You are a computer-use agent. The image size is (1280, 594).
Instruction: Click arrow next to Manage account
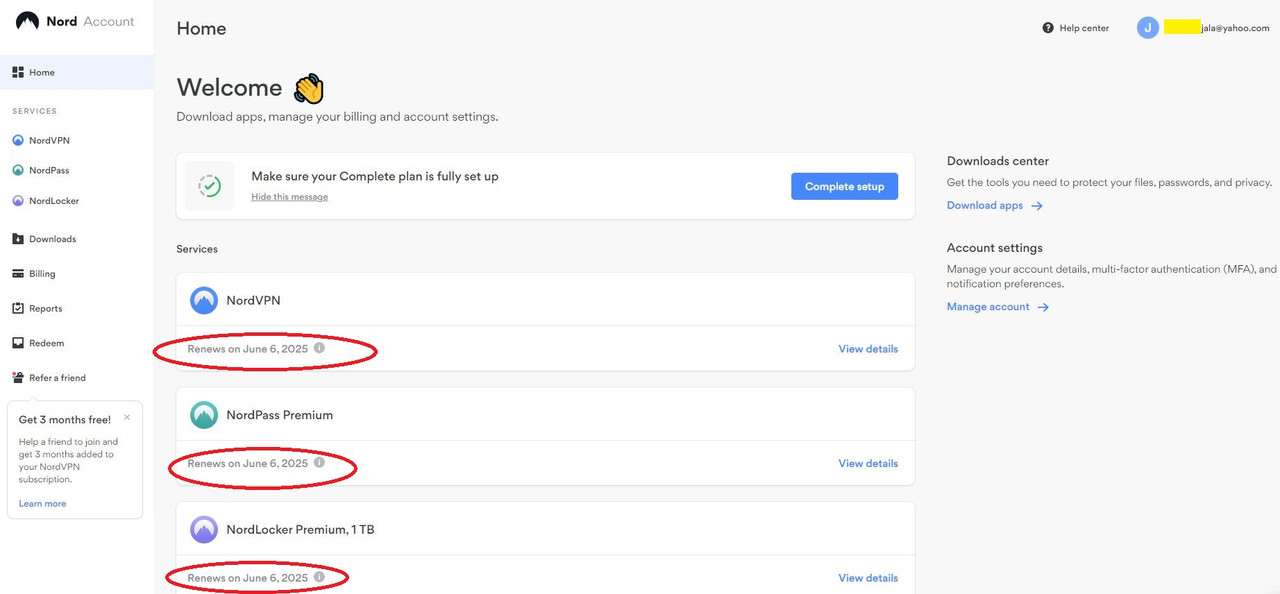(1043, 307)
